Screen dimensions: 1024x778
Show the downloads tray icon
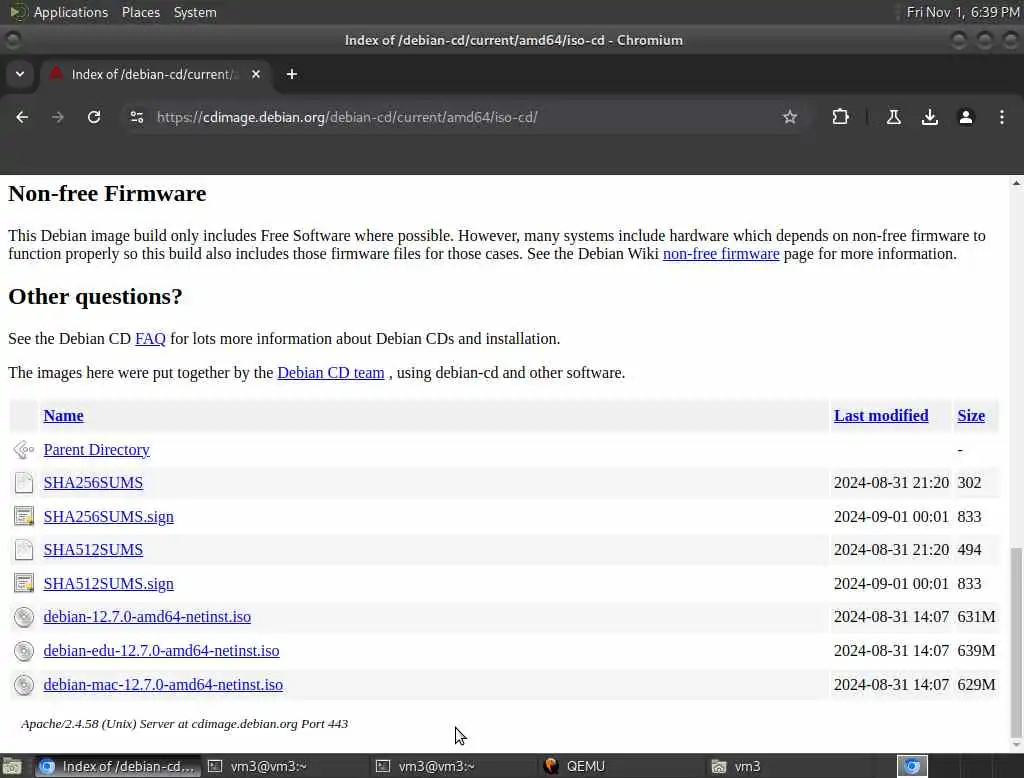(929, 117)
